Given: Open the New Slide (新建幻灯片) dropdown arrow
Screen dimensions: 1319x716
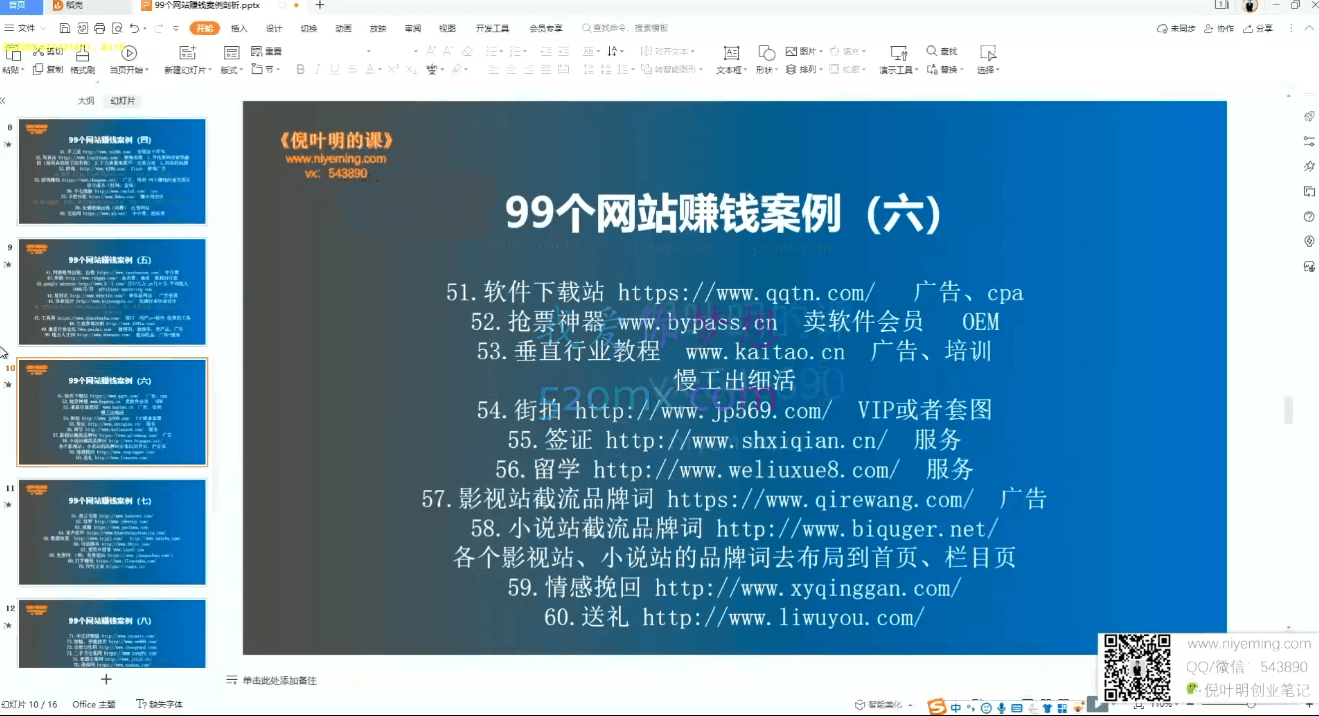Looking at the screenshot, I should (209, 71).
